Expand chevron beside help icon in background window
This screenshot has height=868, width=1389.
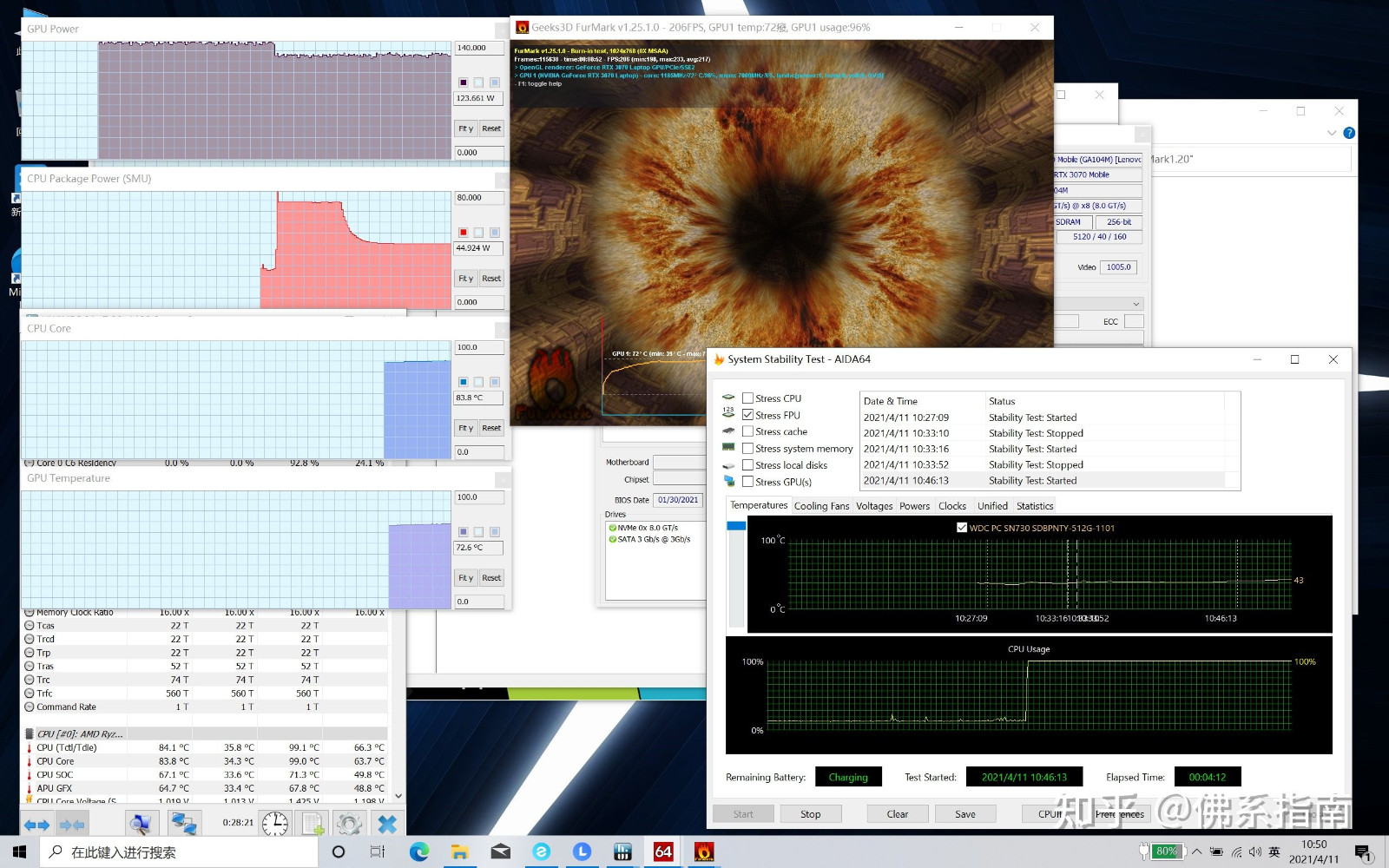tap(1332, 133)
